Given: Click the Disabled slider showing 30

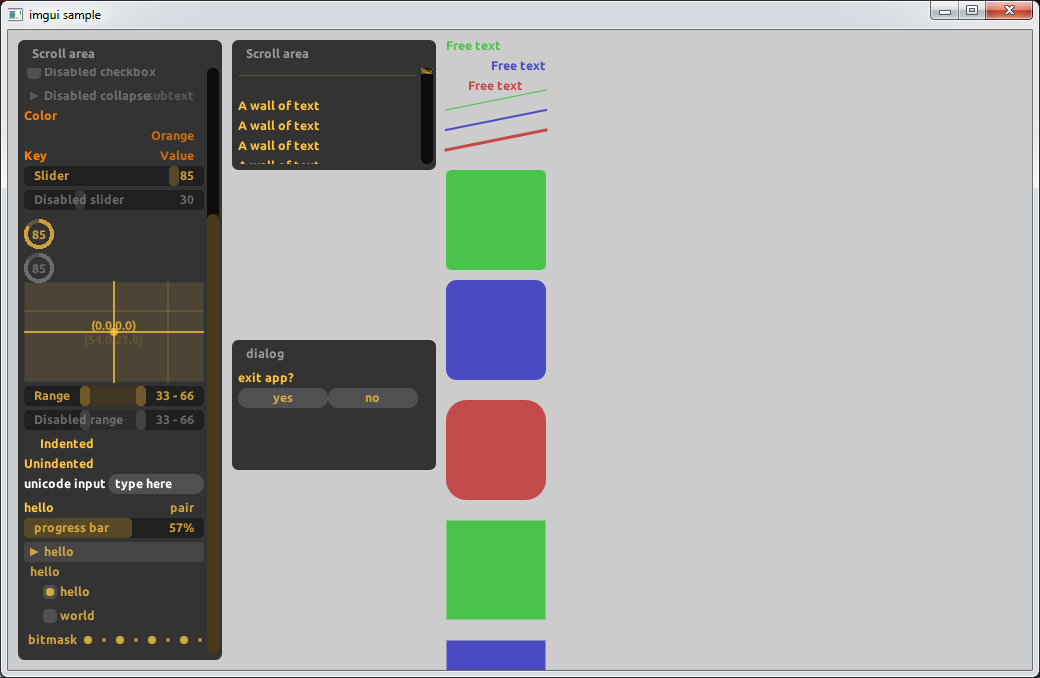Looking at the screenshot, I should pos(114,200).
